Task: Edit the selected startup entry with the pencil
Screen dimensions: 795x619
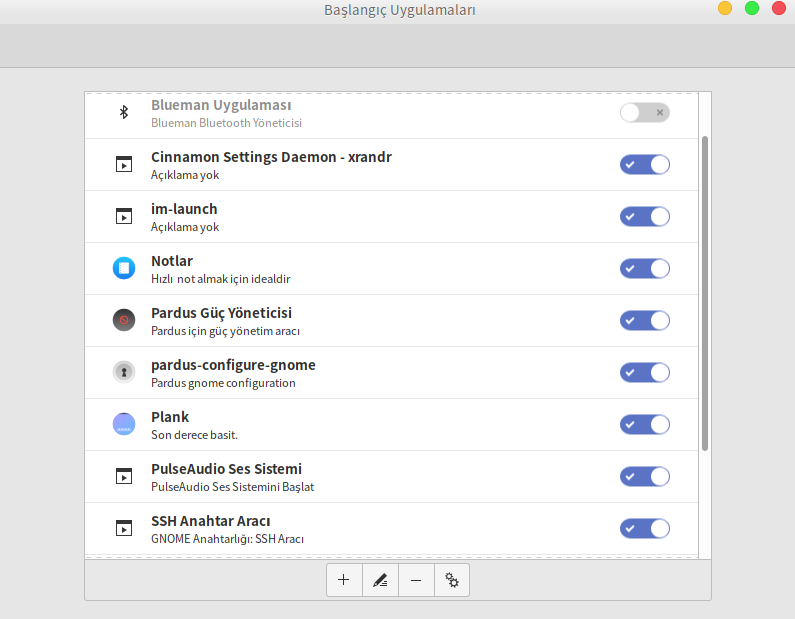Action: (x=380, y=580)
